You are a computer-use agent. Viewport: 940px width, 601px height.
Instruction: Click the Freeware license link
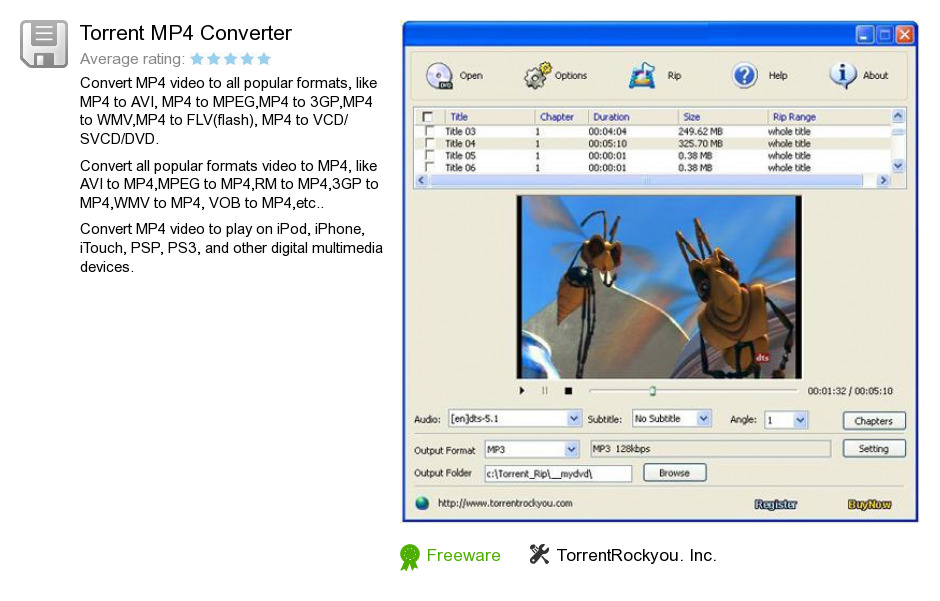tap(463, 555)
